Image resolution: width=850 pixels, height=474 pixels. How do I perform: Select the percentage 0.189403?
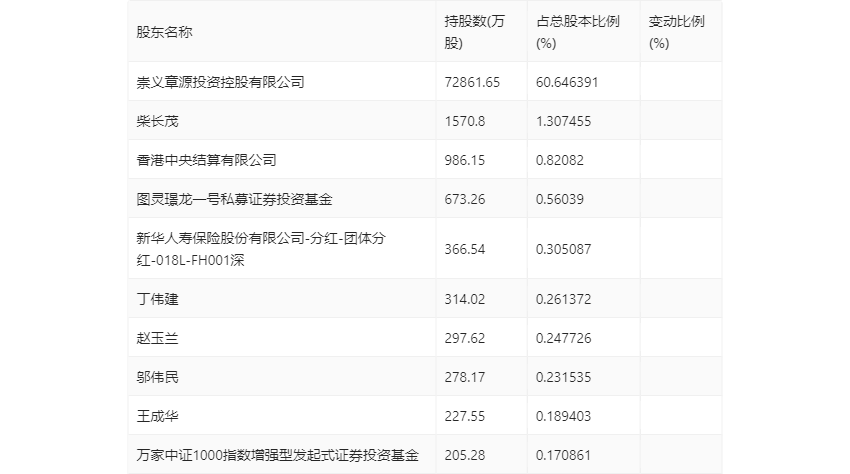(563, 416)
